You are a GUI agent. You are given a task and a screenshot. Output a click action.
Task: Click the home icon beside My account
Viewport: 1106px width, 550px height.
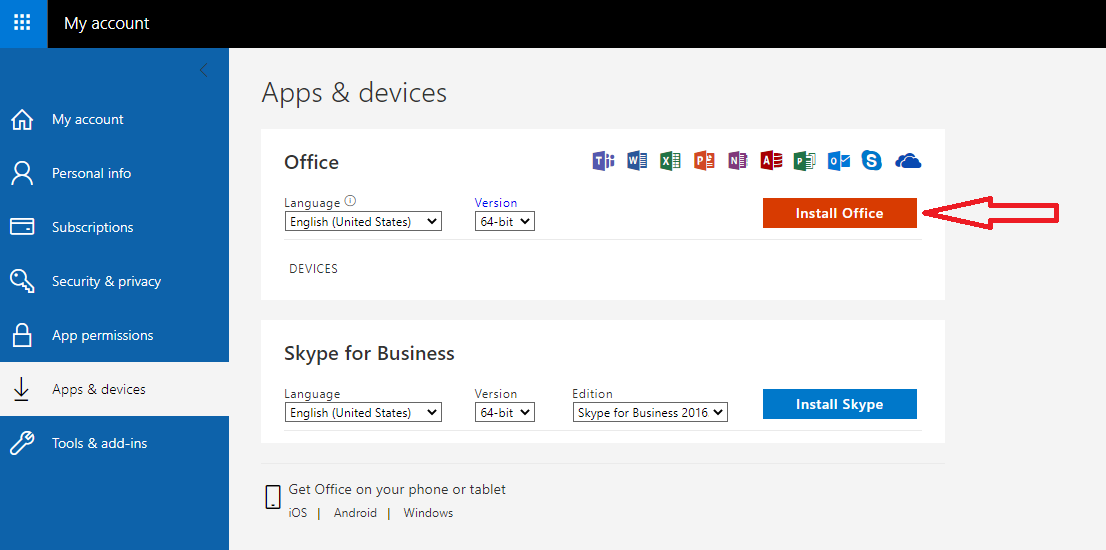23,120
